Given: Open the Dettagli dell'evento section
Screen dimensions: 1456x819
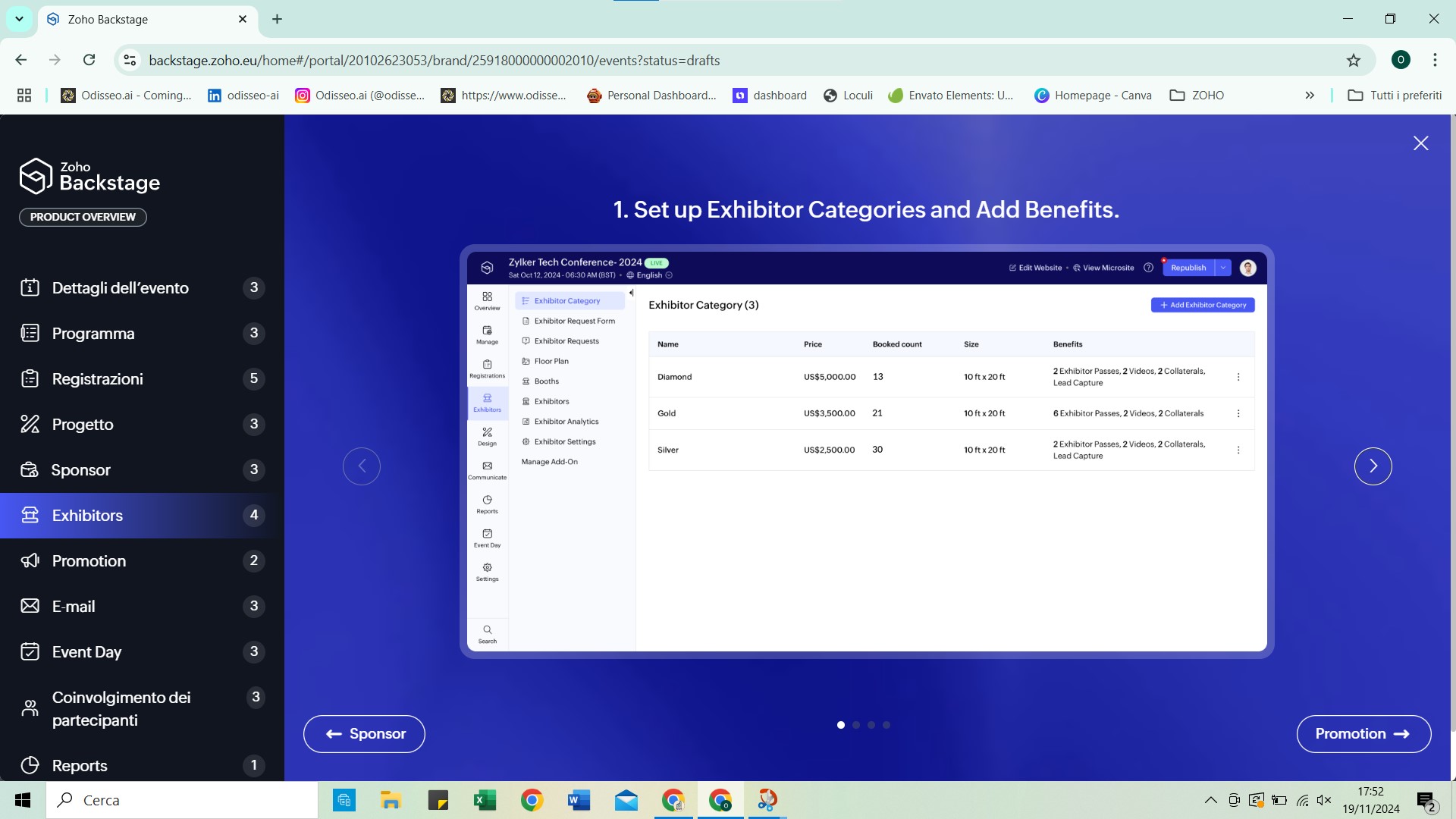Looking at the screenshot, I should (142, 288).
